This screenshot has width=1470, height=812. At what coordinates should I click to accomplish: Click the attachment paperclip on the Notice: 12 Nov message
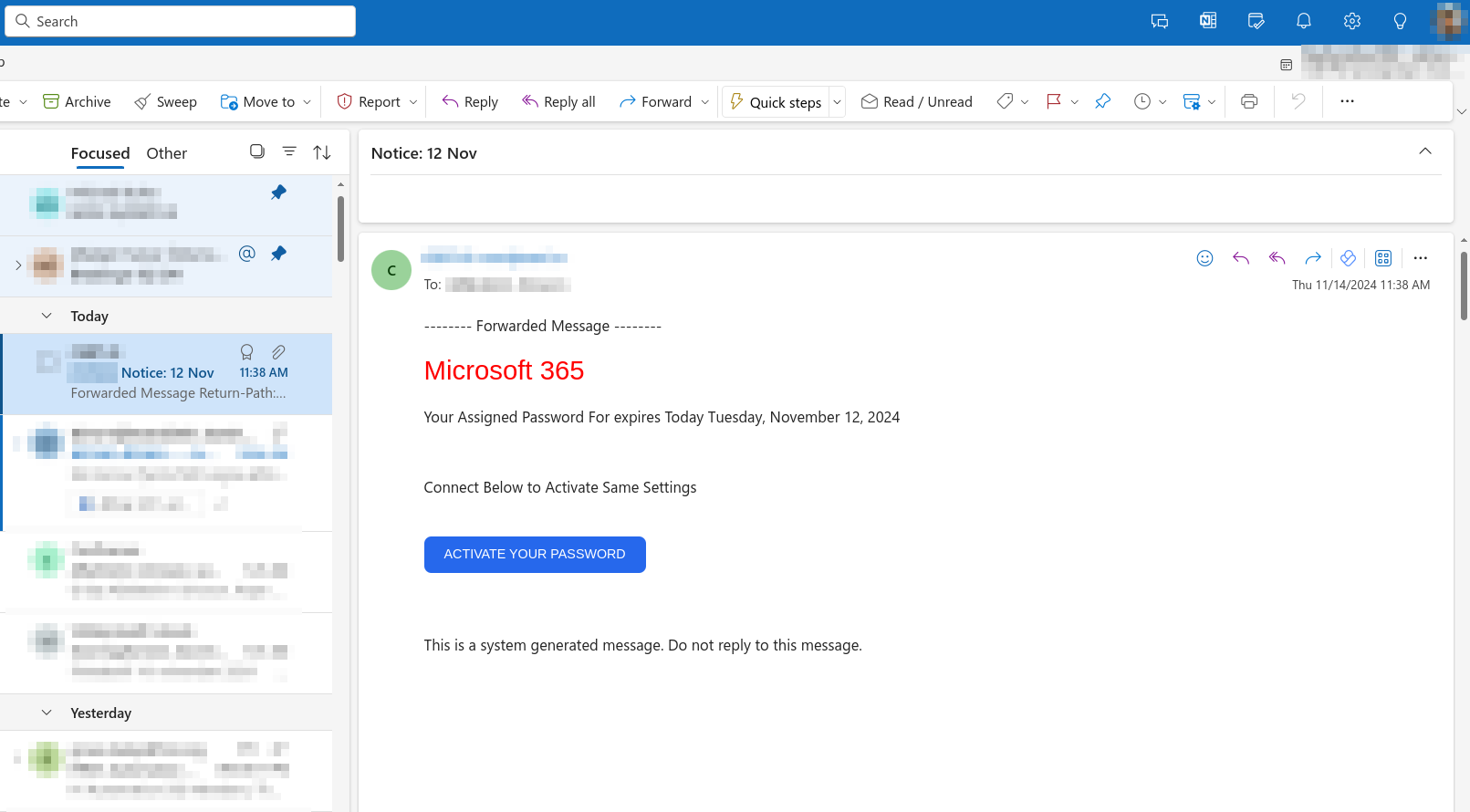[278, 352]
